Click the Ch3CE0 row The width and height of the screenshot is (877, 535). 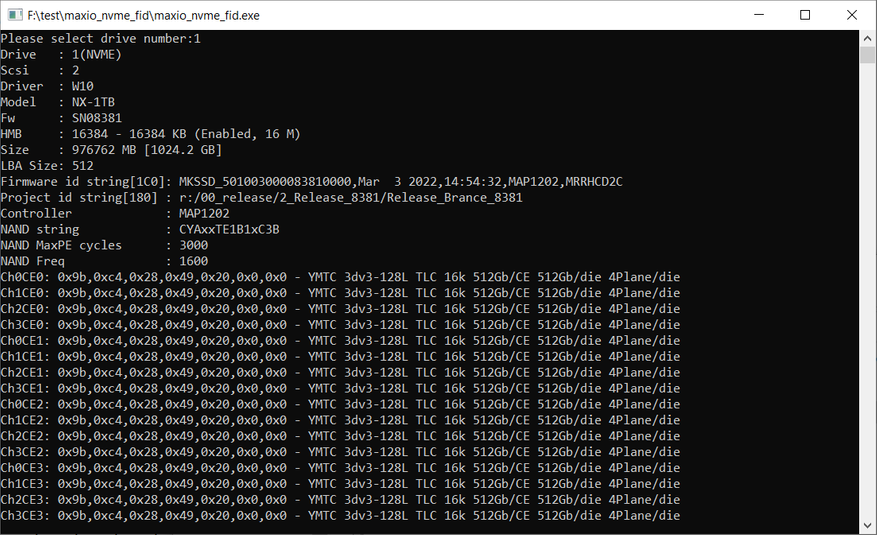pyautogui.click(x=341, y=325)
